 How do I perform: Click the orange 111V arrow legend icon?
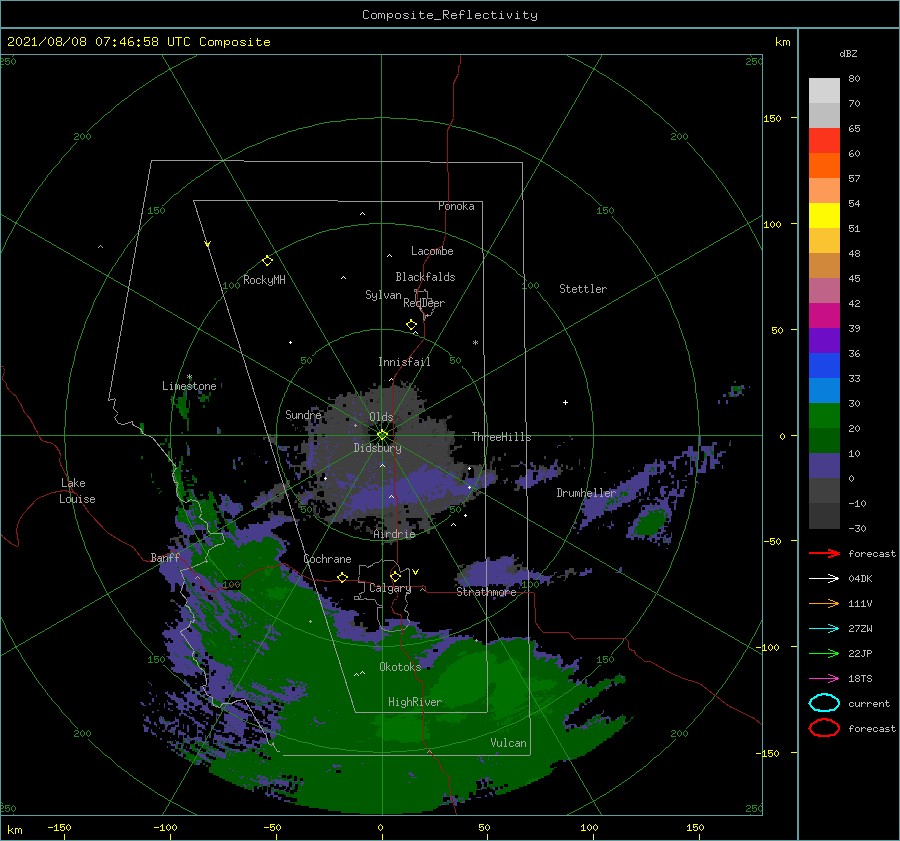pyautogui.click(x=824, y=603)
